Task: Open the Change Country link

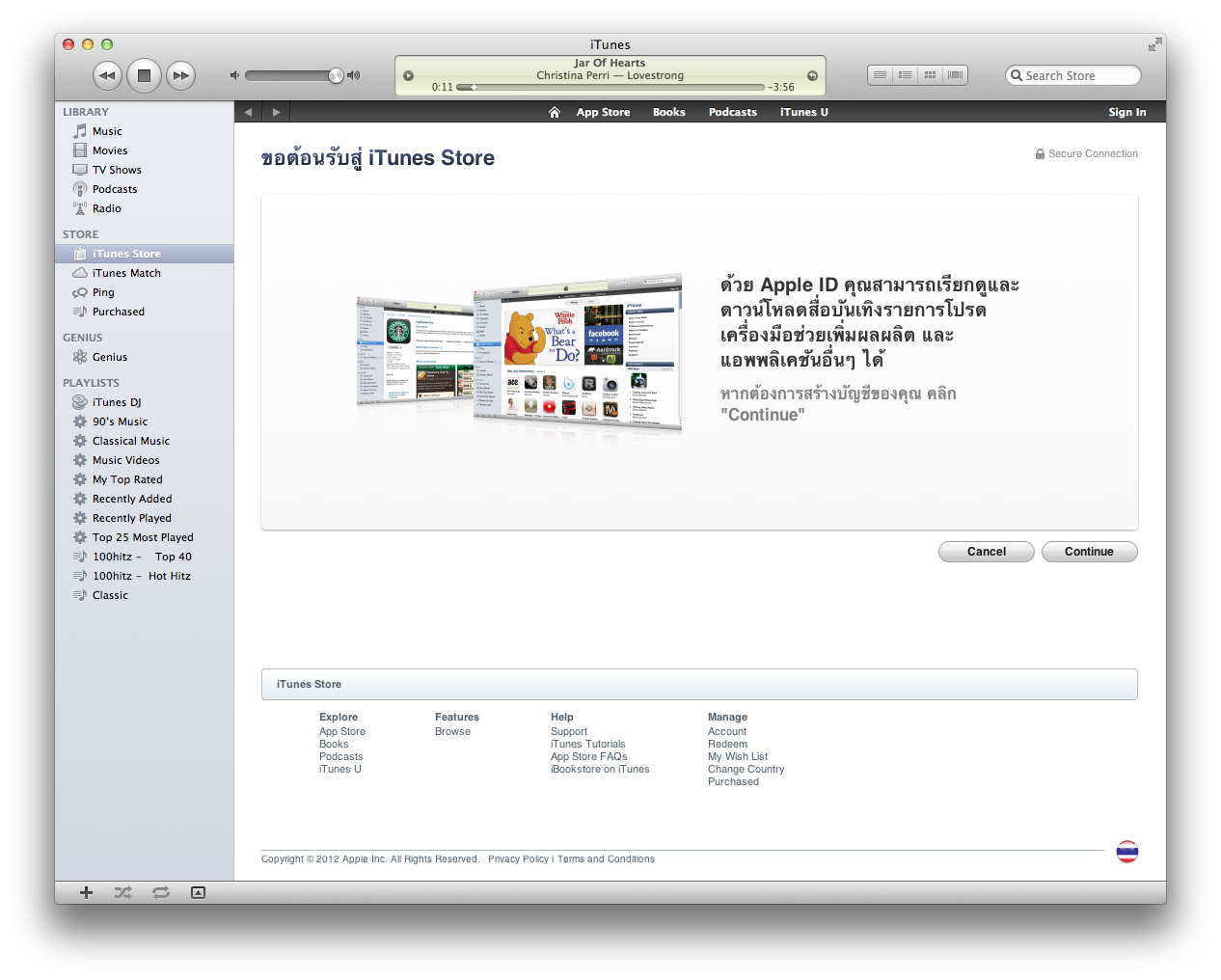Action: [x=746, y=770]
